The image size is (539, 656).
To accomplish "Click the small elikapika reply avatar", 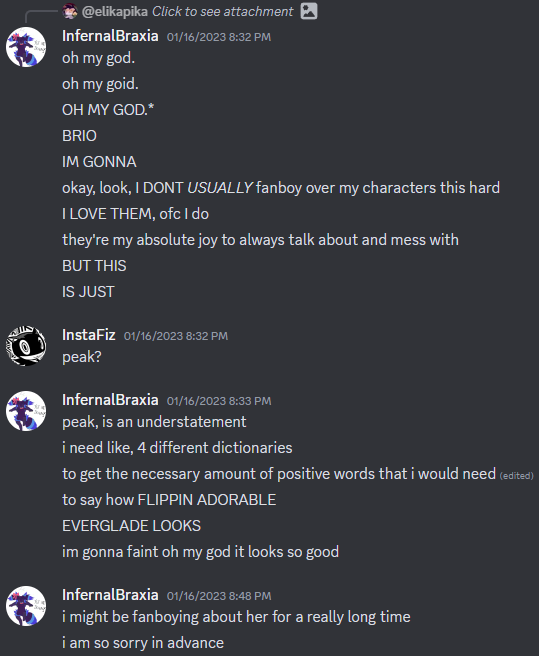I will click(x=70, y=11).
